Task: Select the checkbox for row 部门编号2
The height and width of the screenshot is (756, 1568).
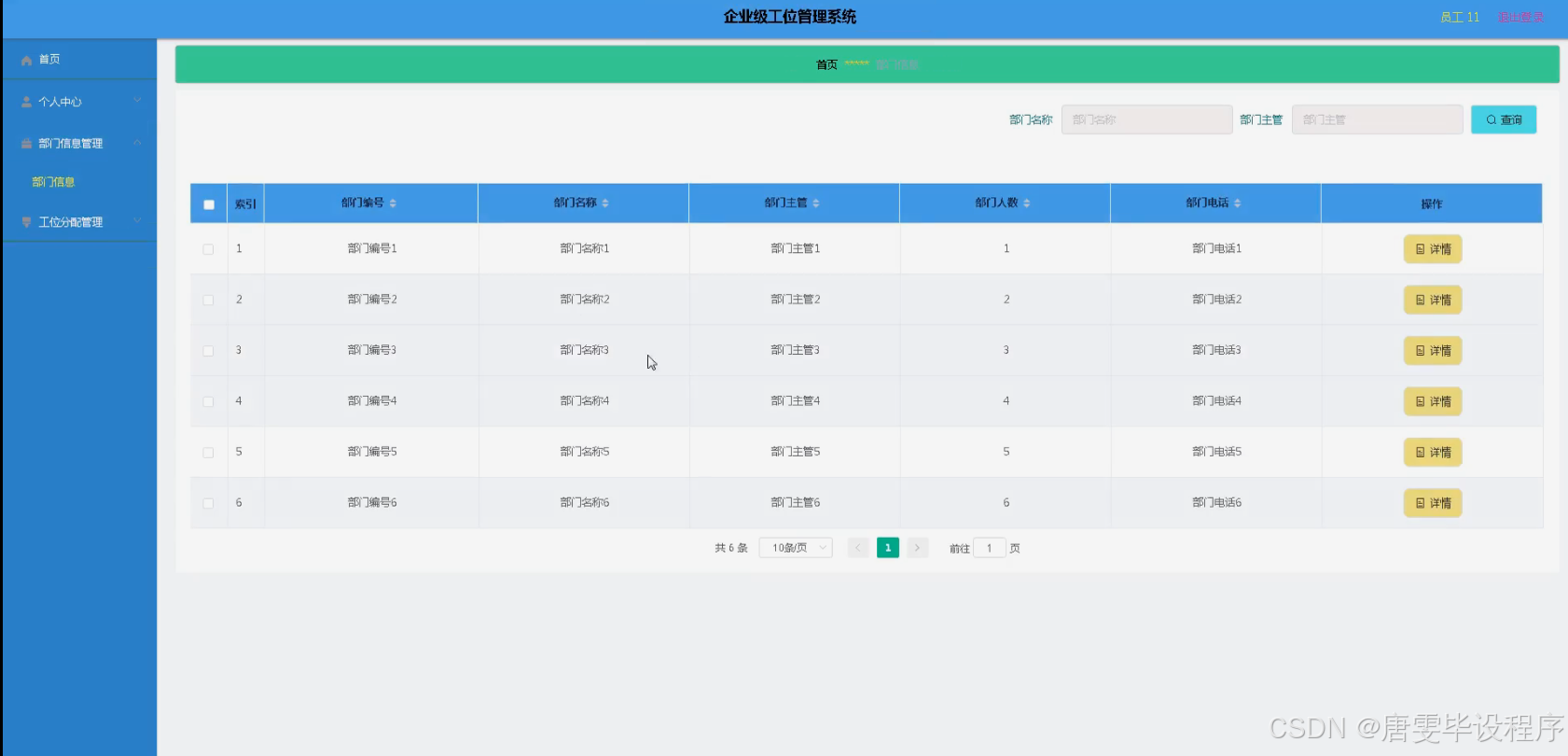Action: coord(208,301)
